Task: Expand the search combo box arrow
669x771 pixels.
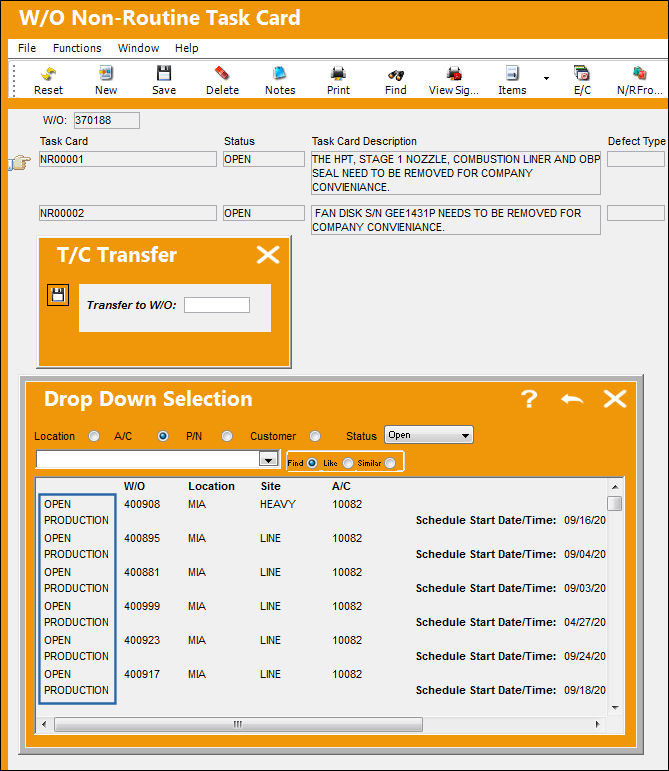Action: click(268, 460)
